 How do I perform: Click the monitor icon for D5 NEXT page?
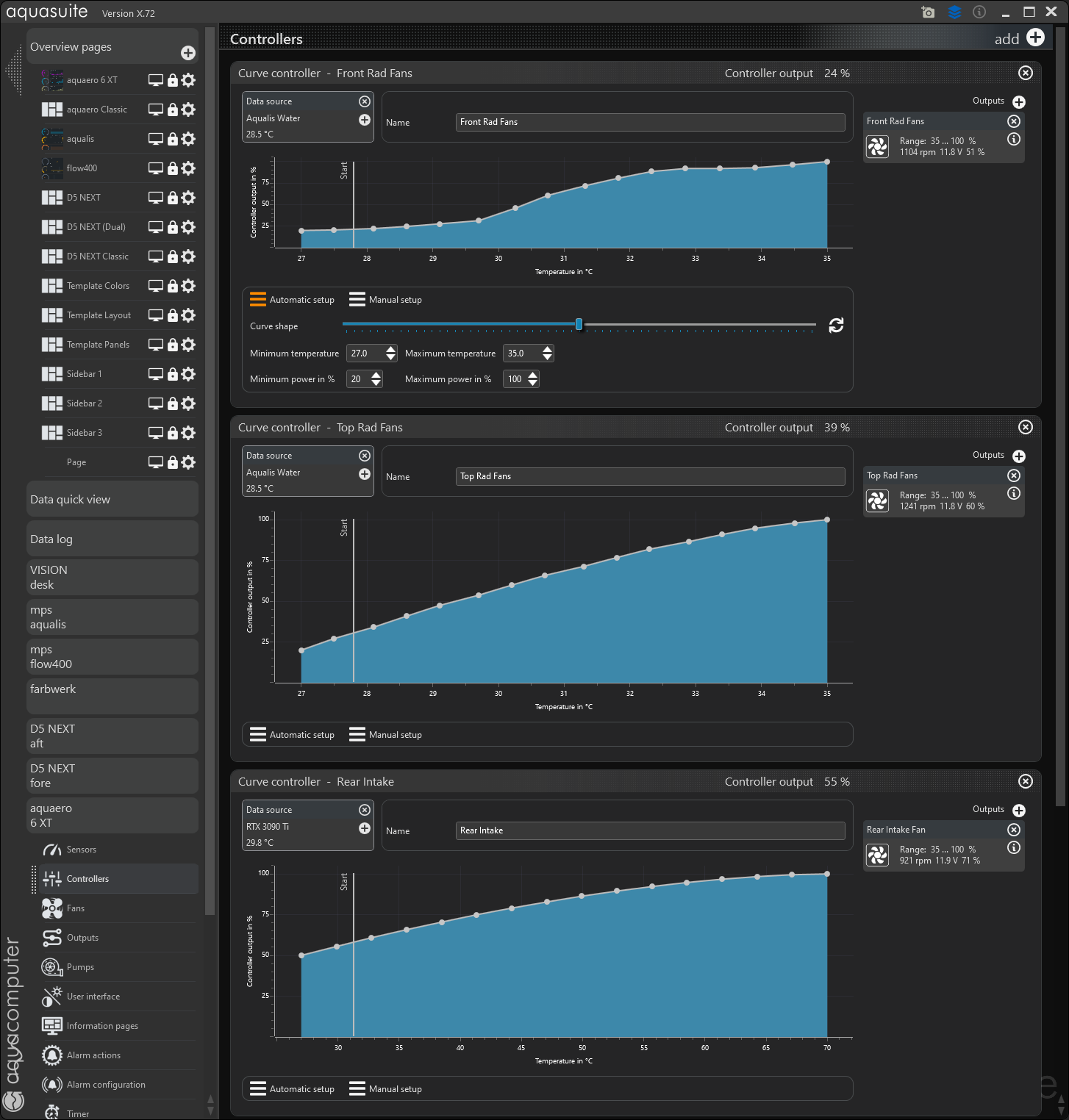coord(155,198)
